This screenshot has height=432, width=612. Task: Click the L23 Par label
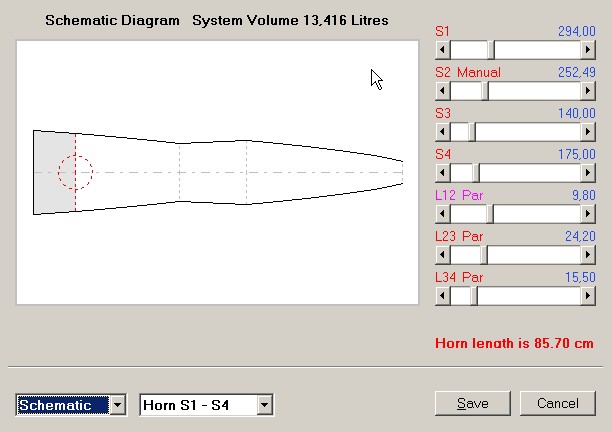(x=459, y=236)
